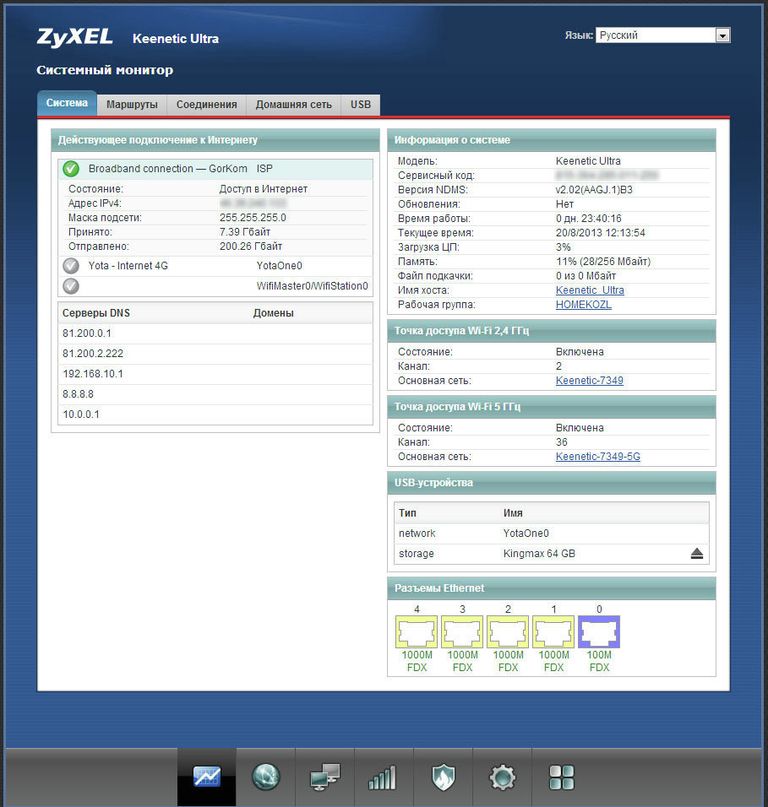Image resolution: width=768 pixels, height=807 pixels.
Task: Click the Домены column header
Action: 273,313
